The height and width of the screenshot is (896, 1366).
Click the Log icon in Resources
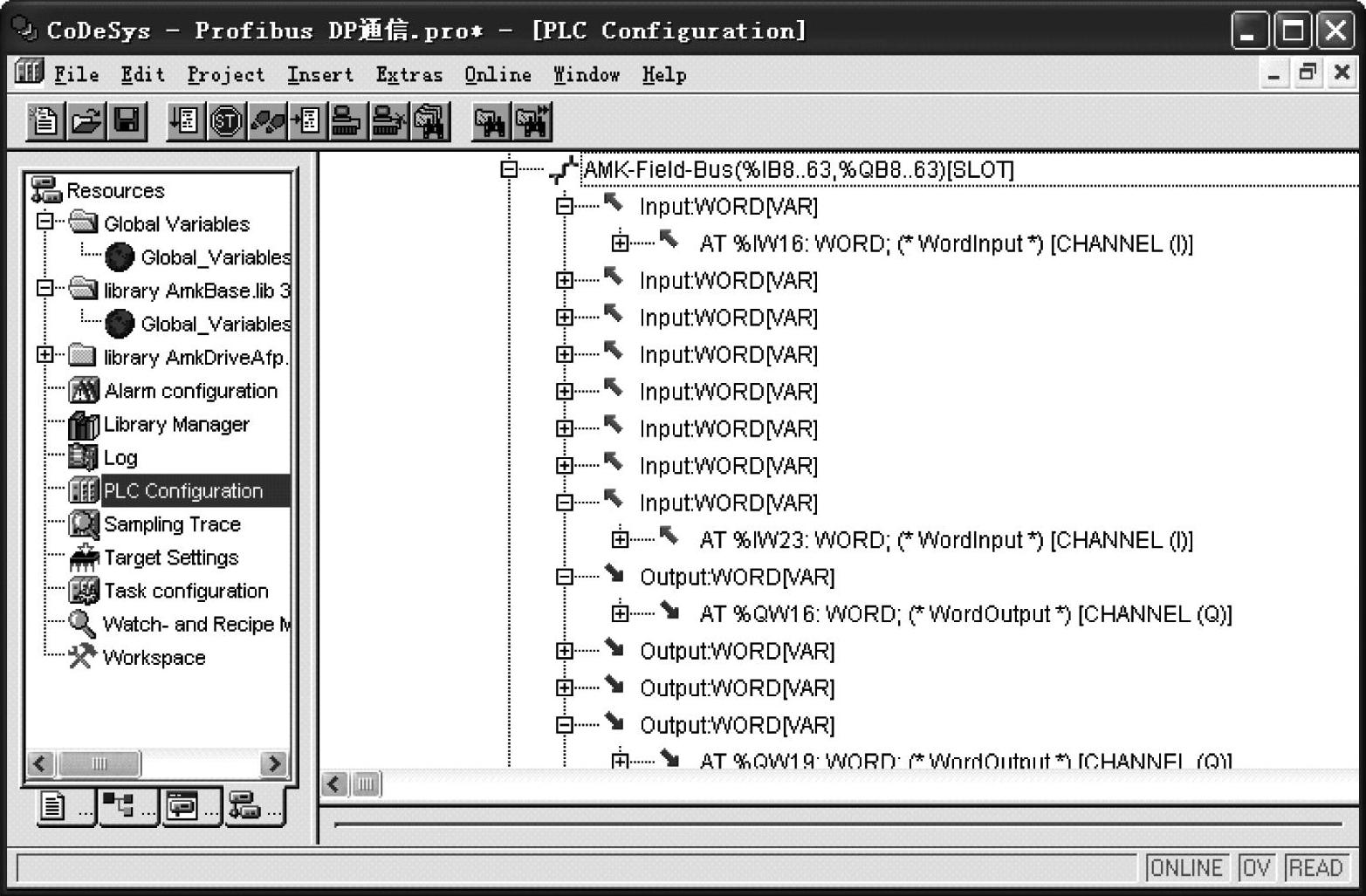coord(84,457)
